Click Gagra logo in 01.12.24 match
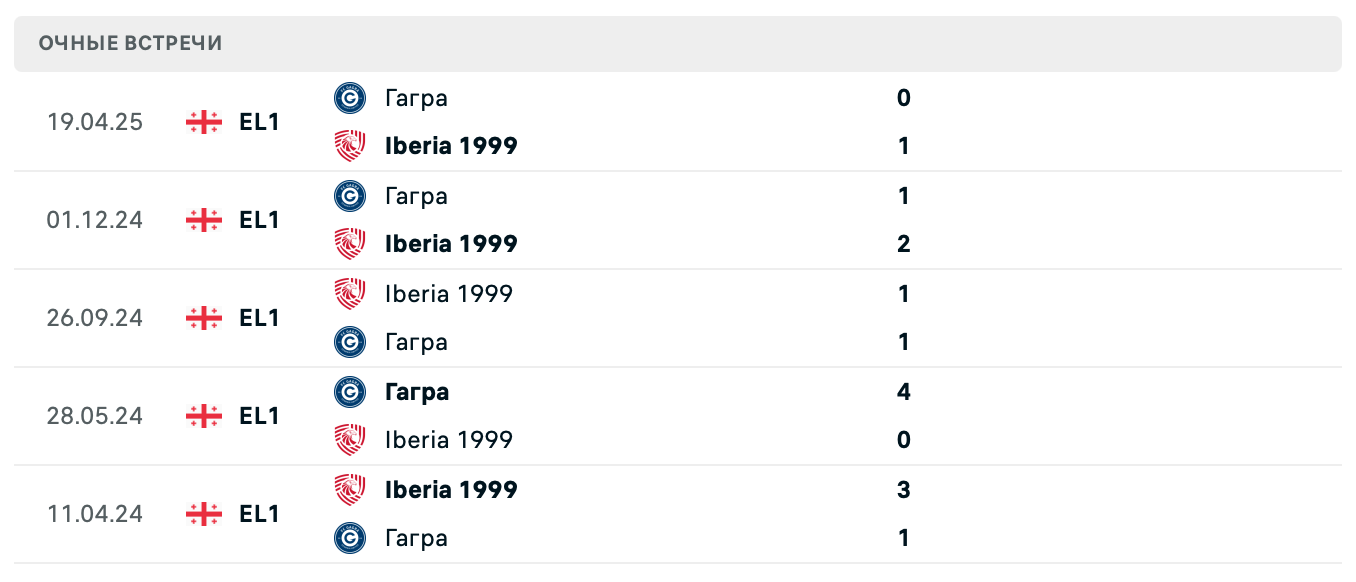 (350, 196)
